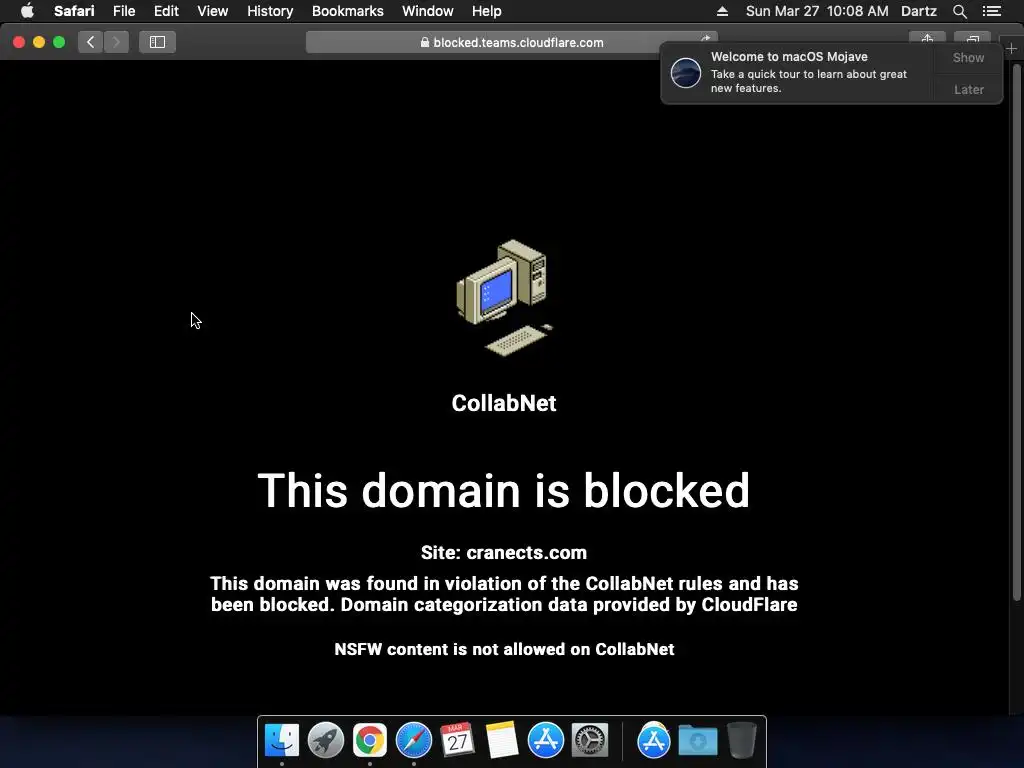Click the Mojave notification icon

[x=686, y=72]
